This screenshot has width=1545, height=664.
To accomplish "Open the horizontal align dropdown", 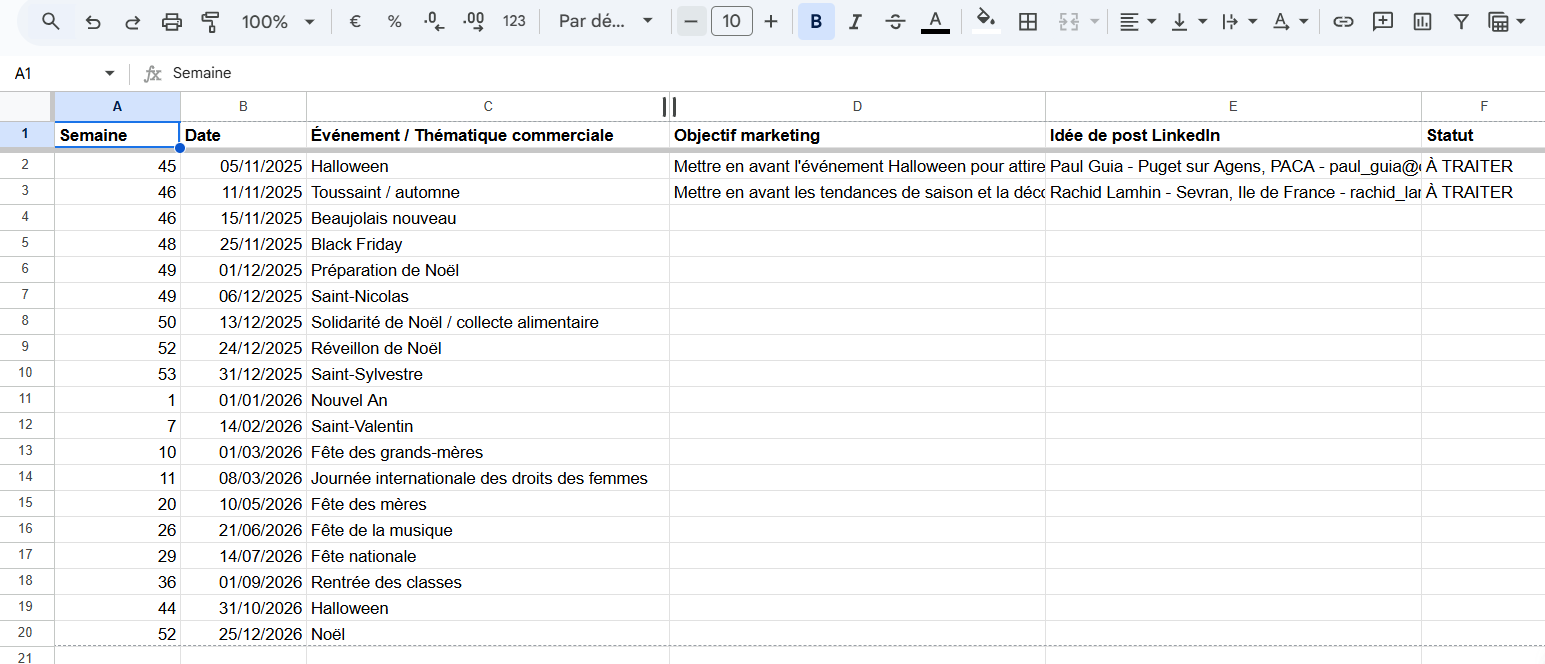I will [x=1137, y=22].
